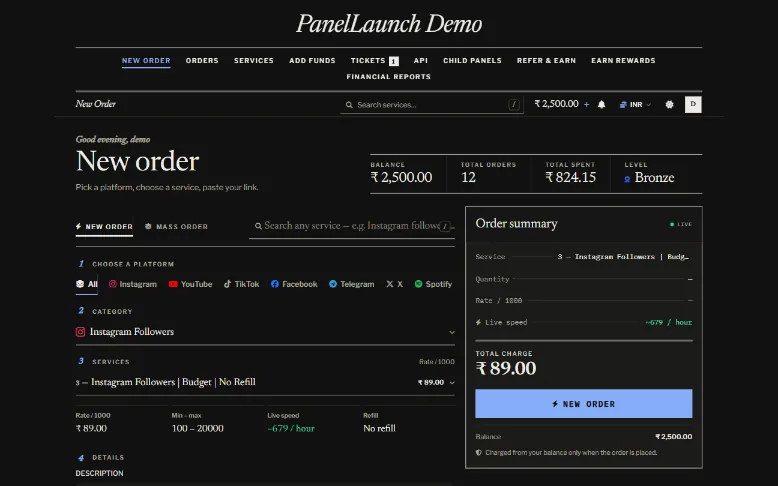Open the Add Funds menu item
This screenshot has width=778, height=486.
point(312,61)
